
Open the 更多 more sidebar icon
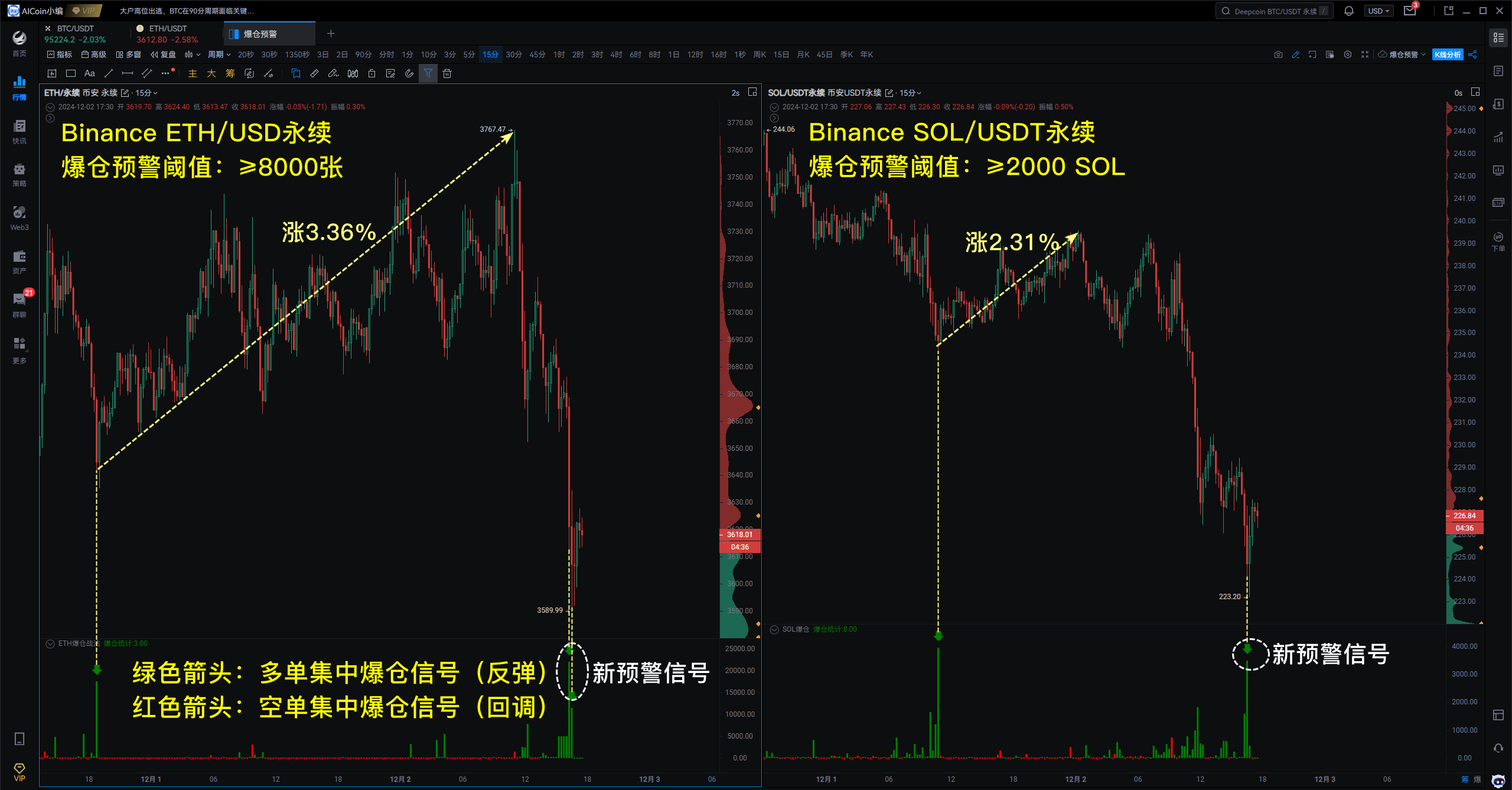pos(19,350)
